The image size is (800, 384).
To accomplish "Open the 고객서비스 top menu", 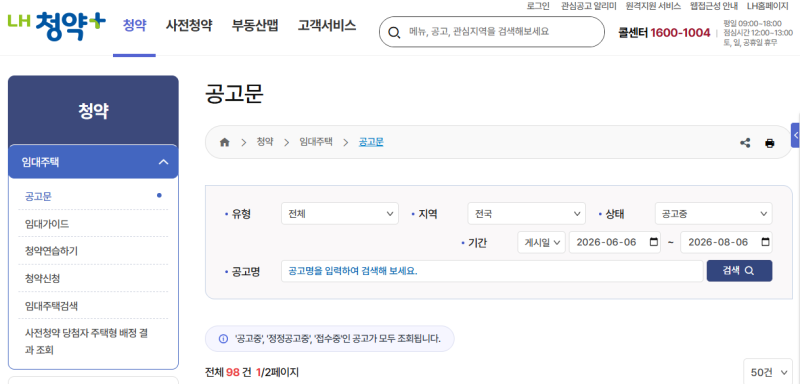I will (327, 25).
